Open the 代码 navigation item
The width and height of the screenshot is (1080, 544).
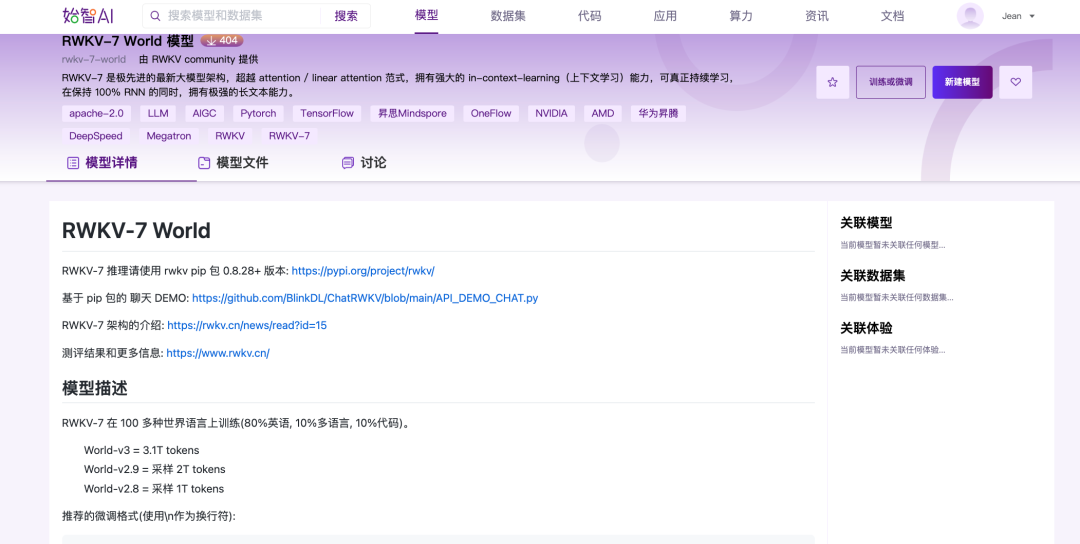(590, 16)
